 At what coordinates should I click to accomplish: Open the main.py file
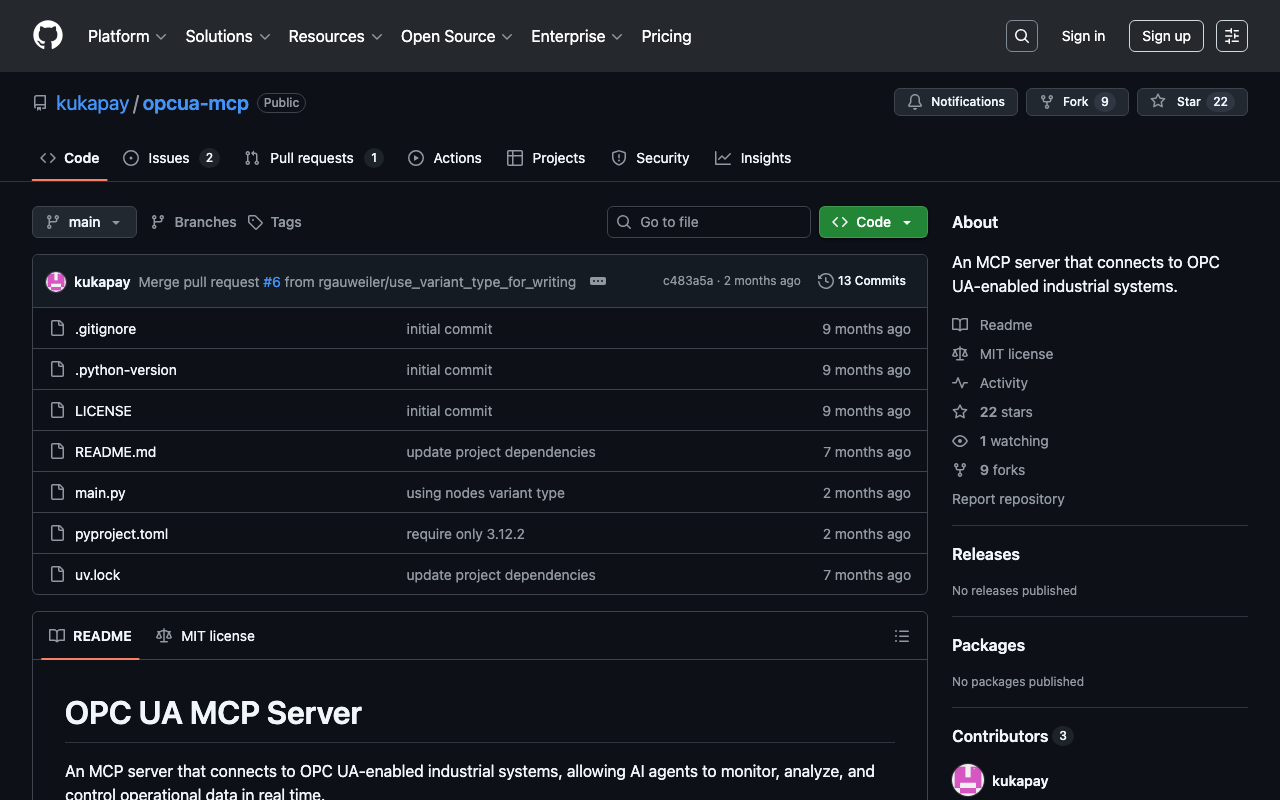coord(100,493)
